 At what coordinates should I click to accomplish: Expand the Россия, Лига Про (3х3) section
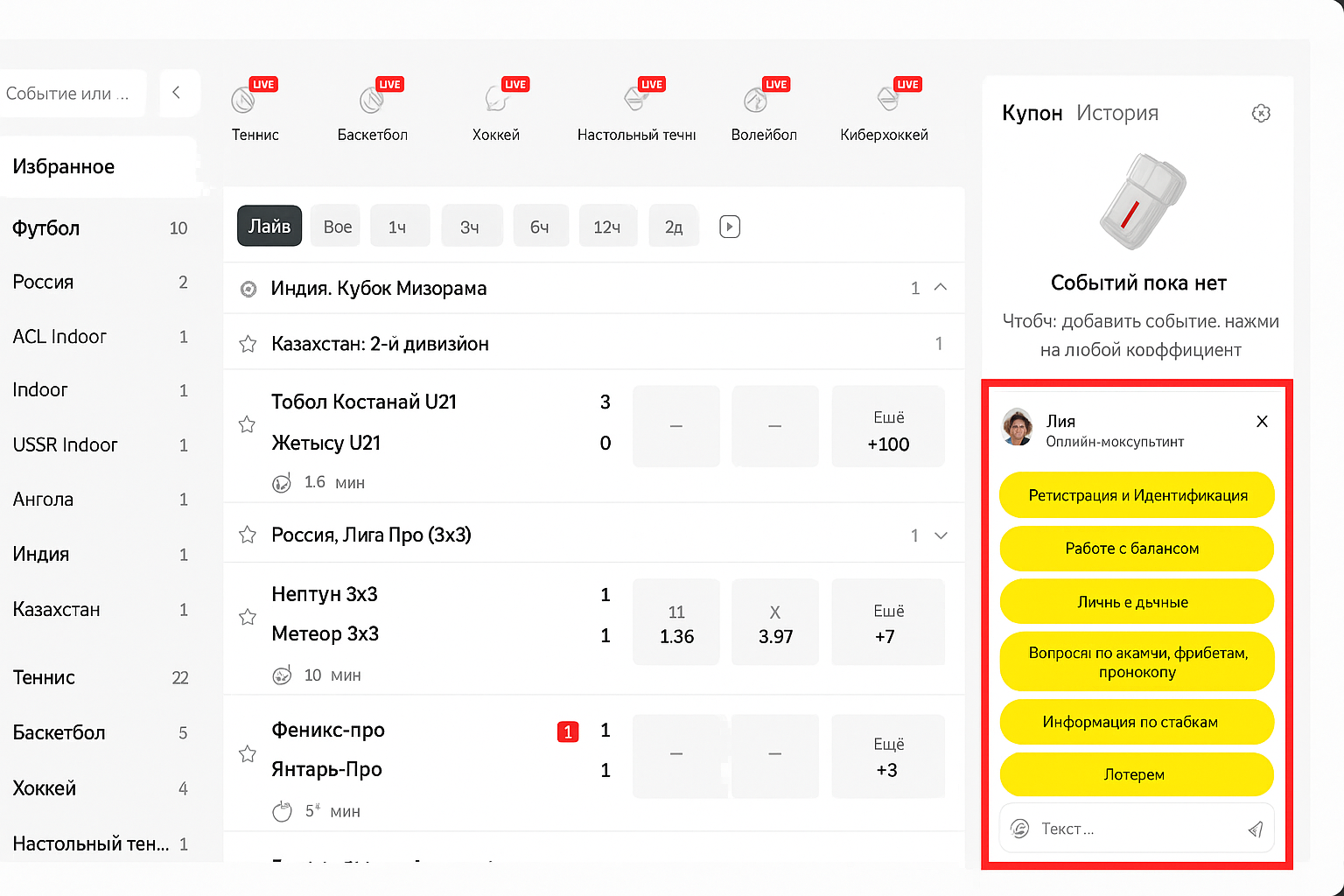tap(941, 535)
